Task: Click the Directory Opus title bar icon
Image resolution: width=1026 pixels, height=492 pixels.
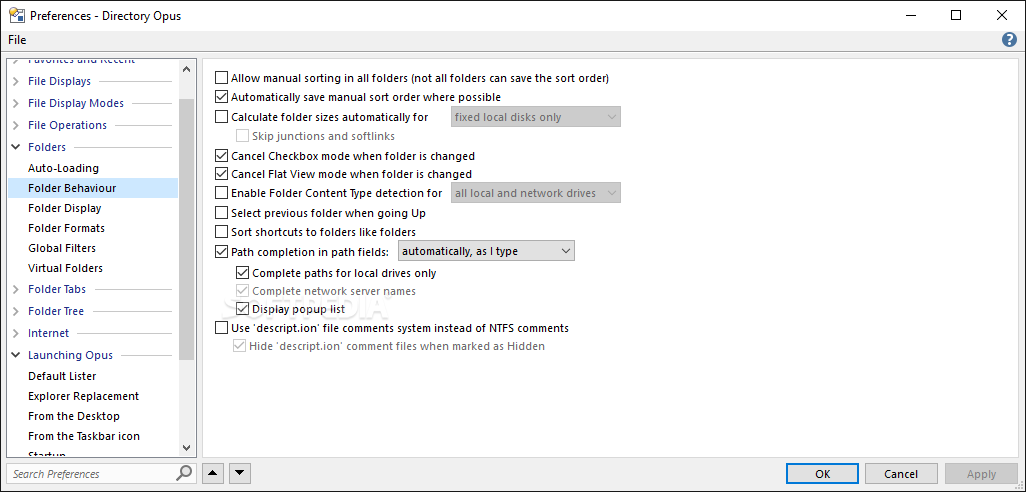Action: 17,15
